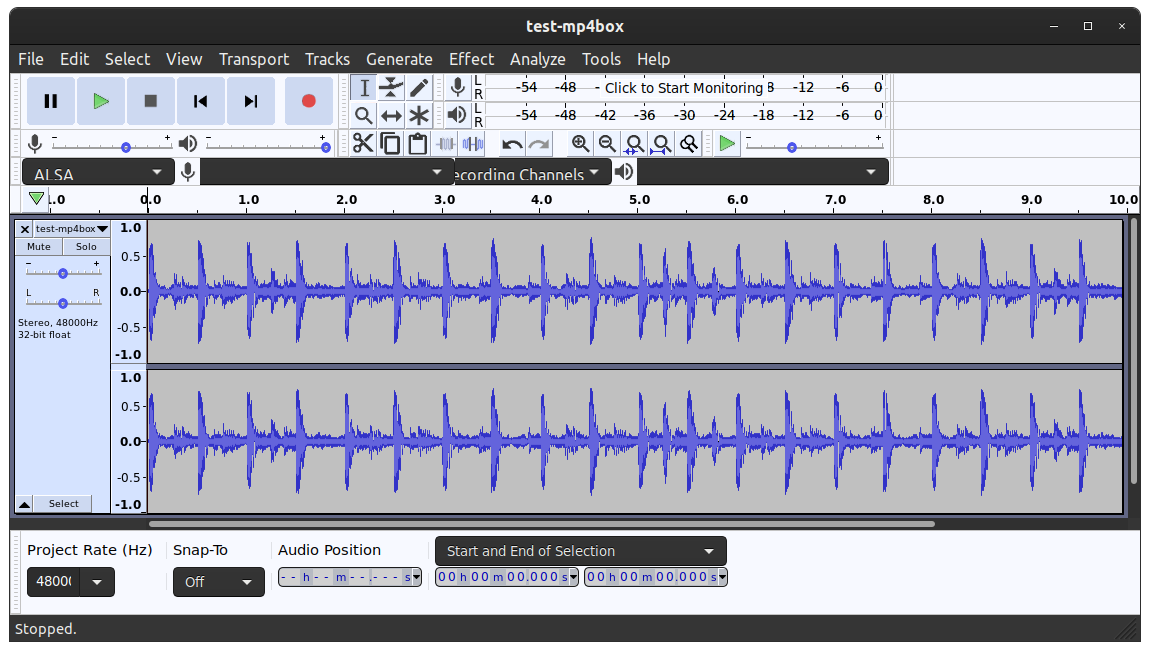Click the Pause button

pos(51,101)
